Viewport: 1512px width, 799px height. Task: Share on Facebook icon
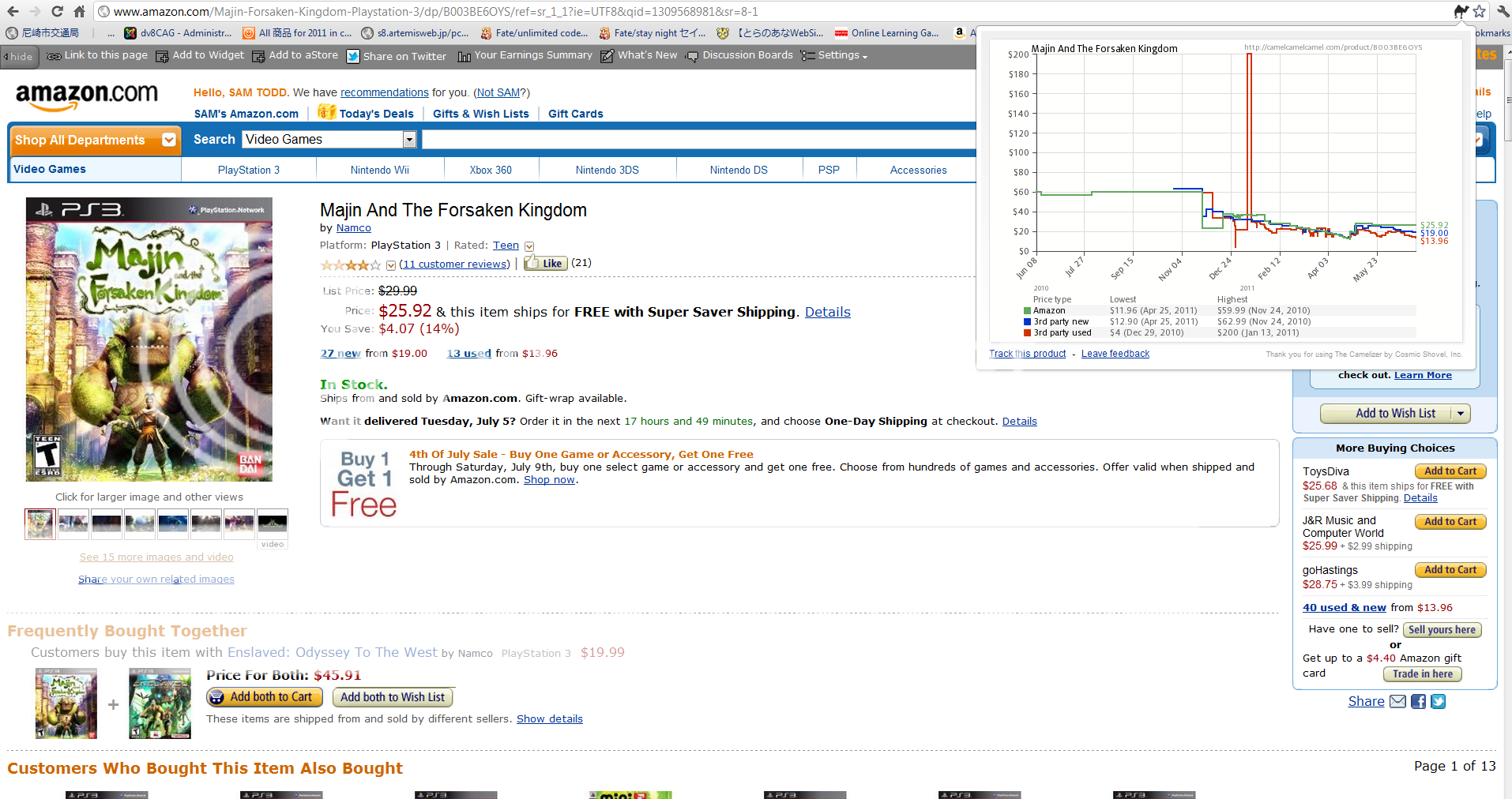click(x=1418, y=701)
